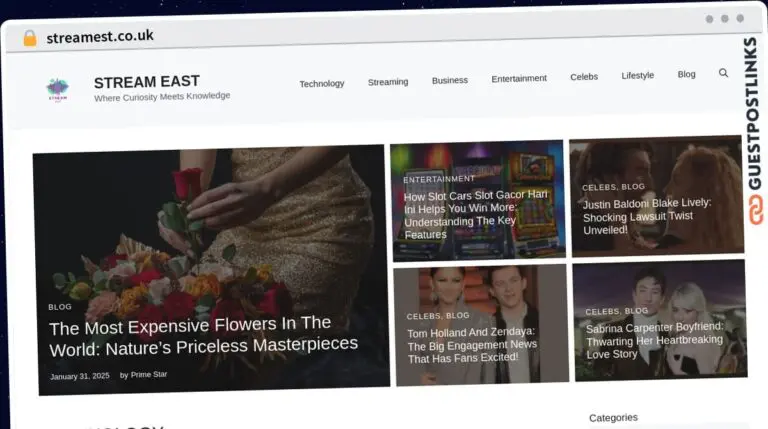Screen dimensions: 768x429
Task: Open the Most Expensive Flowers article
Action: [x=203, y=334]
